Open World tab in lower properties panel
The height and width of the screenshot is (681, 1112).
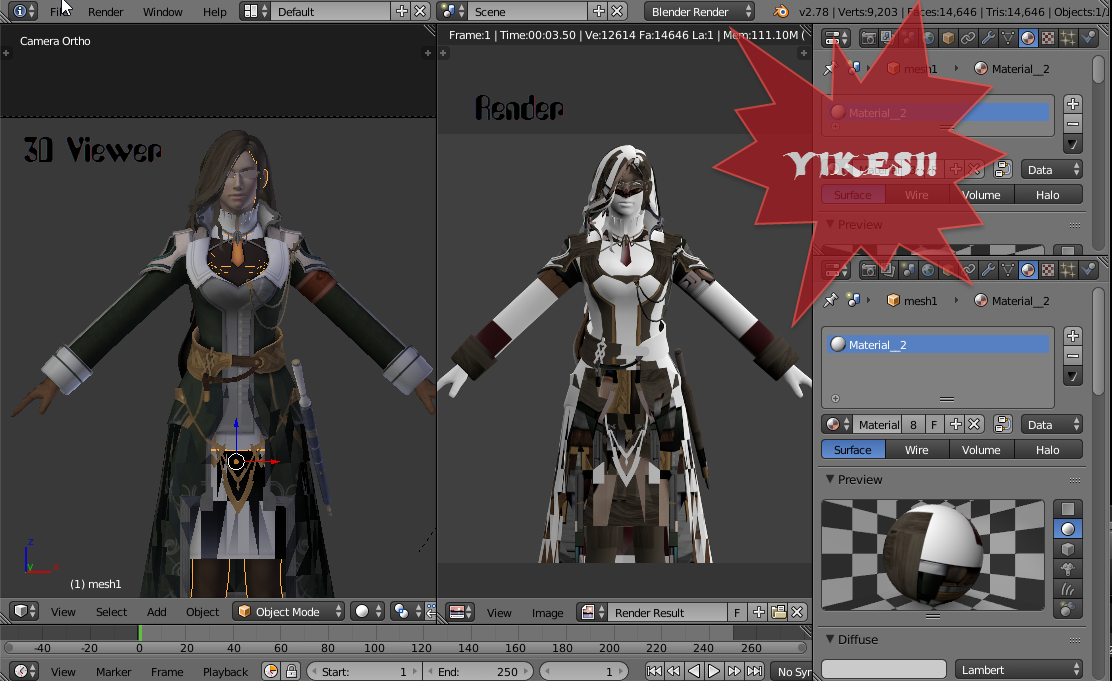click(x=928, y=270)
